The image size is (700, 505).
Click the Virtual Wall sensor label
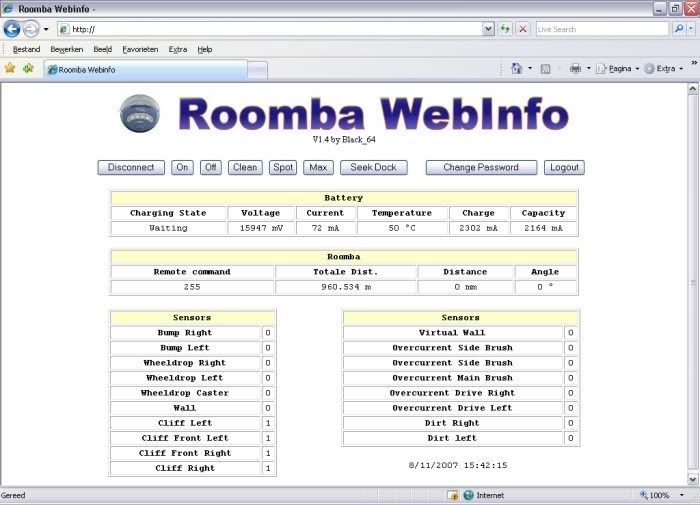tap(452, 333)
